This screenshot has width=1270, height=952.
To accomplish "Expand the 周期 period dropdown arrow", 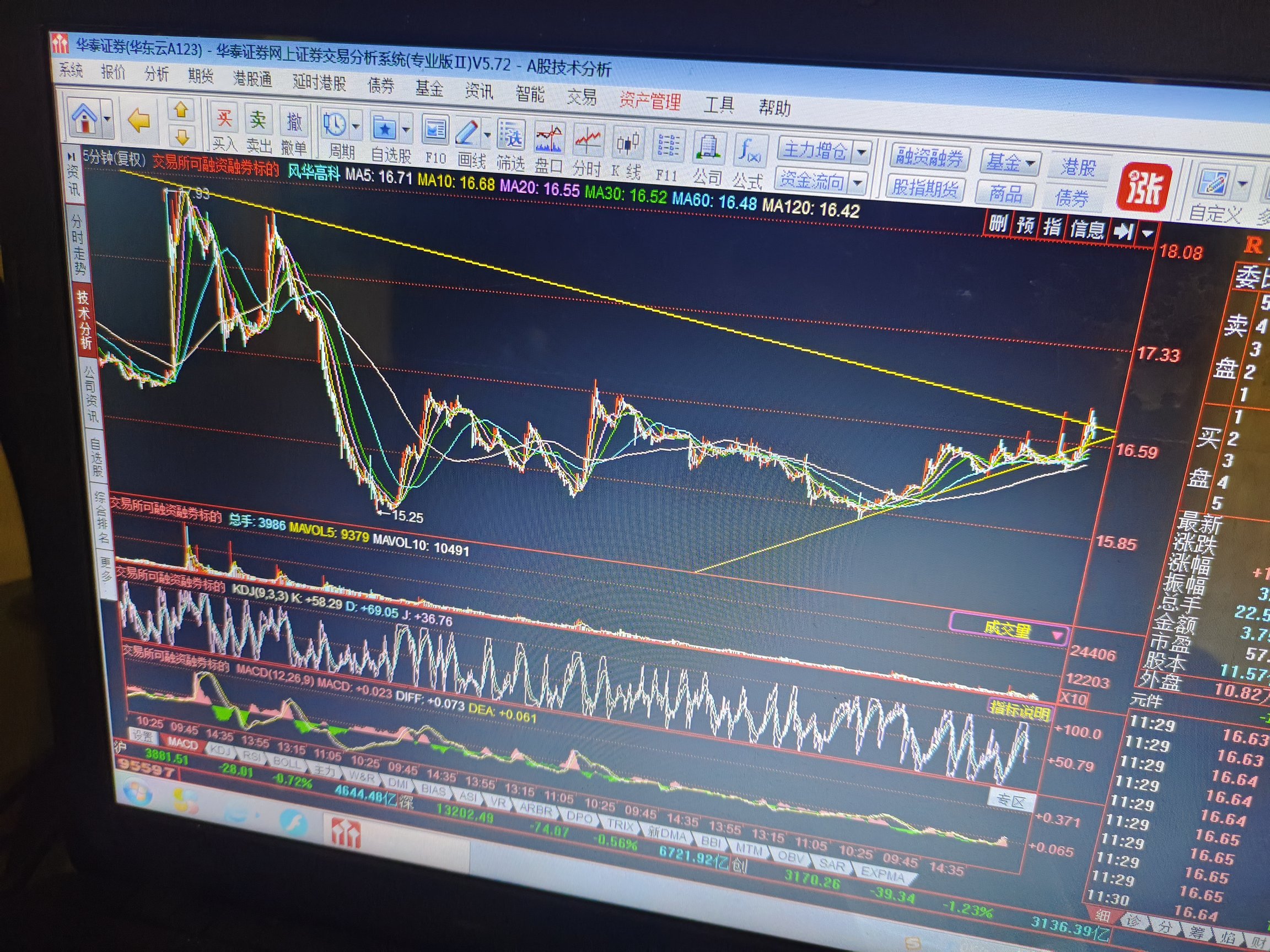I will [x=356, y=126].
